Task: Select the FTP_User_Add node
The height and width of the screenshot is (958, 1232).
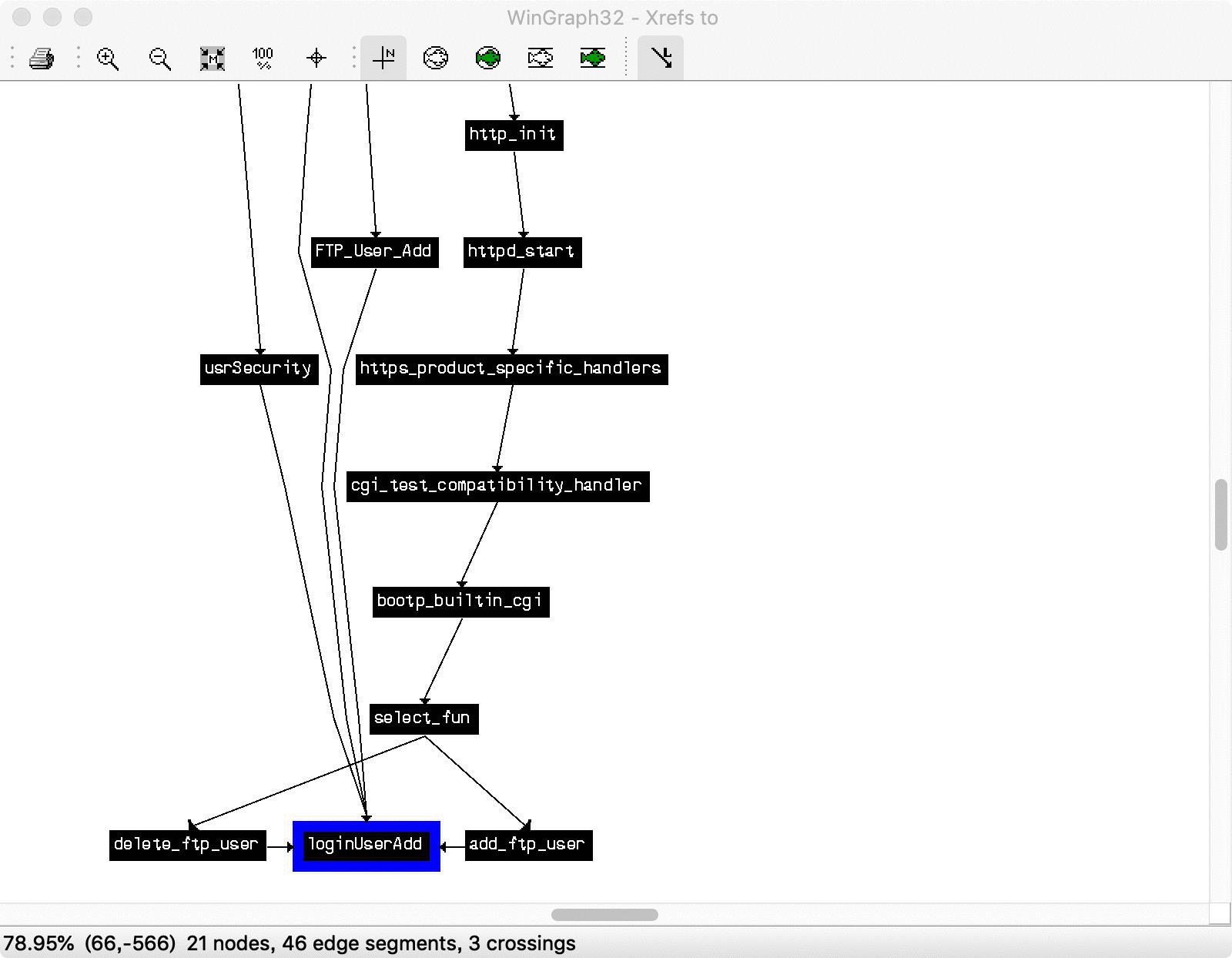Action: [x=374, y=252]
